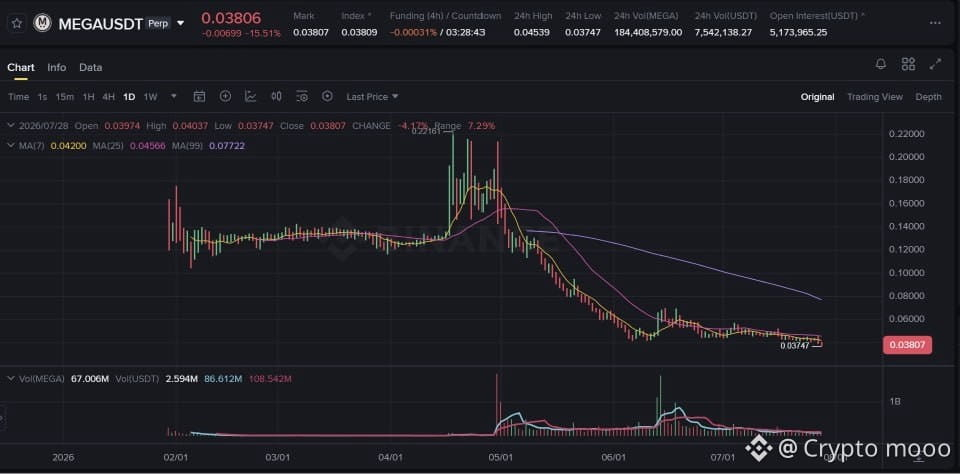Image resolution: width=960 pixels, height=474 pixels.
Task: Open the technical indicators icon
Action: tap(250, 96)
